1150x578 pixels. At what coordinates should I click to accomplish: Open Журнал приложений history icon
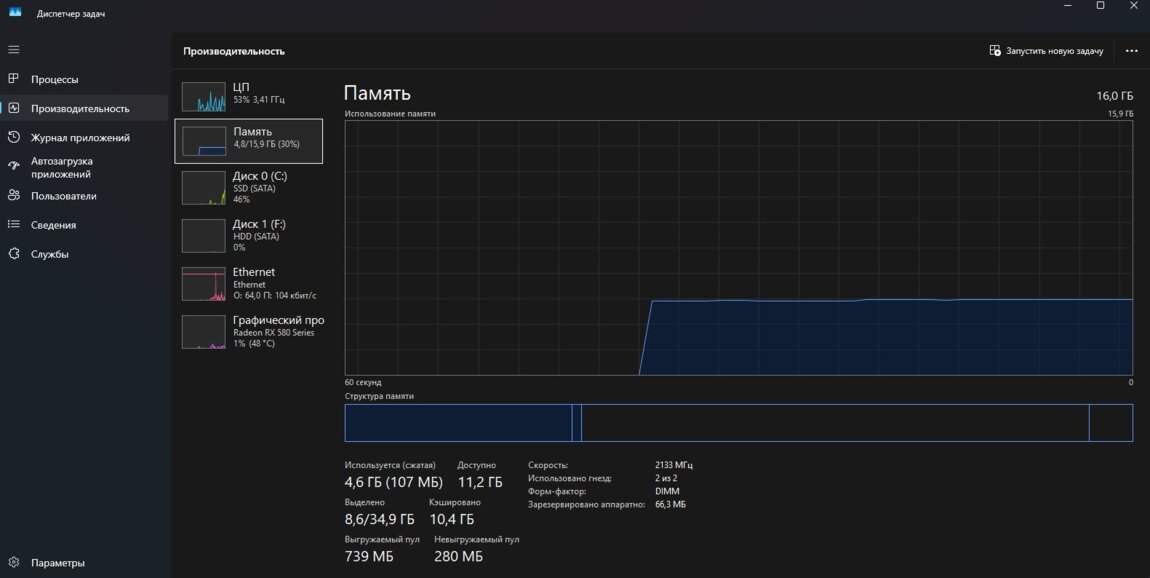coord(13,137)
